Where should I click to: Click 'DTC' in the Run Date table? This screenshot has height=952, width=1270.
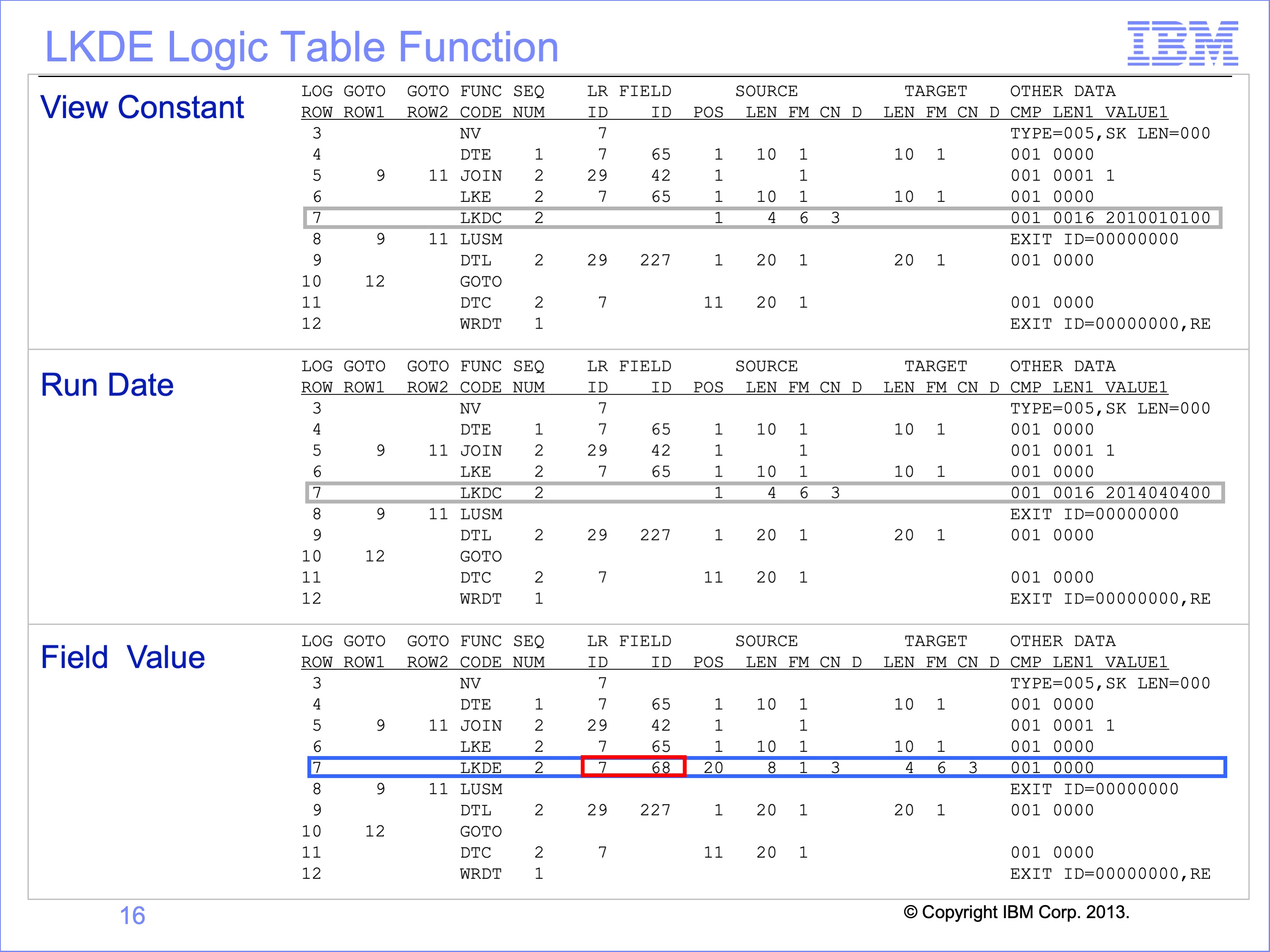476,577
